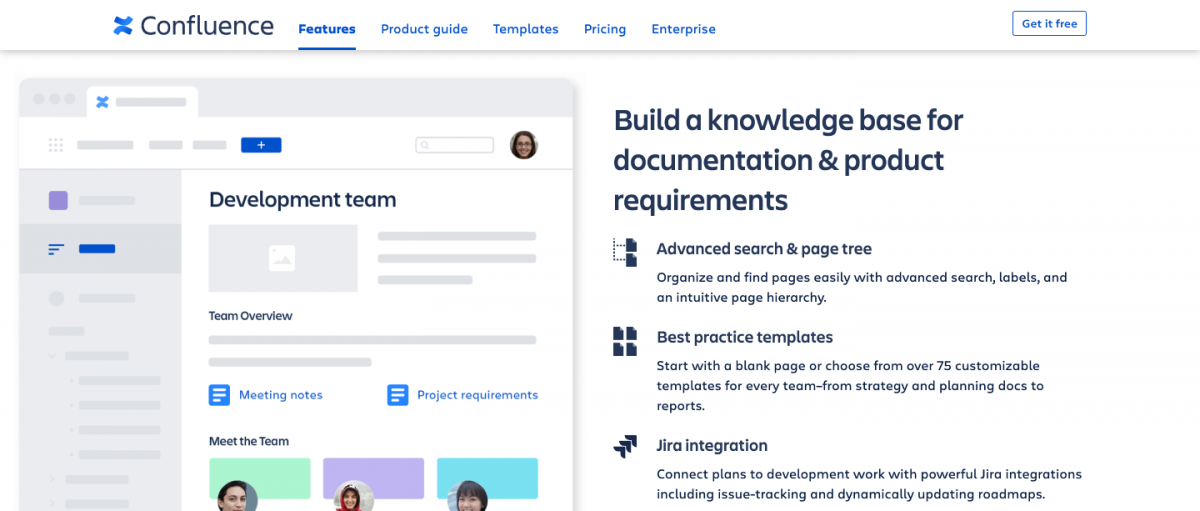Click the Get it free button
The image size is (1200, 511).
1049,24
